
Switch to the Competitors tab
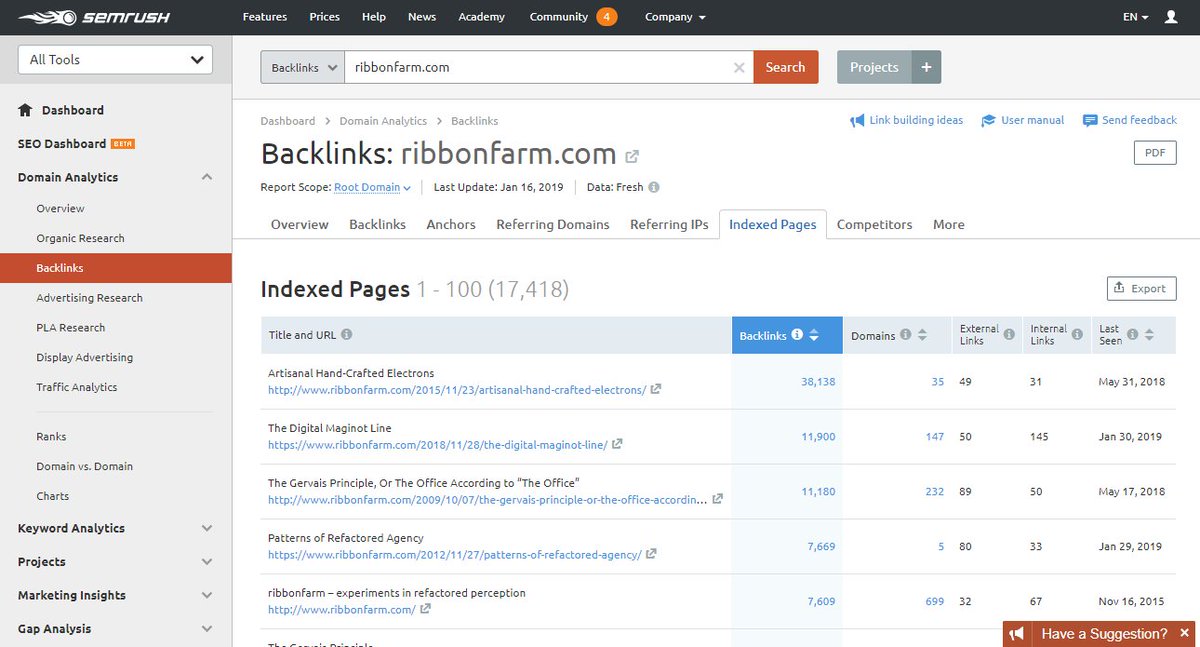point(874,224)
